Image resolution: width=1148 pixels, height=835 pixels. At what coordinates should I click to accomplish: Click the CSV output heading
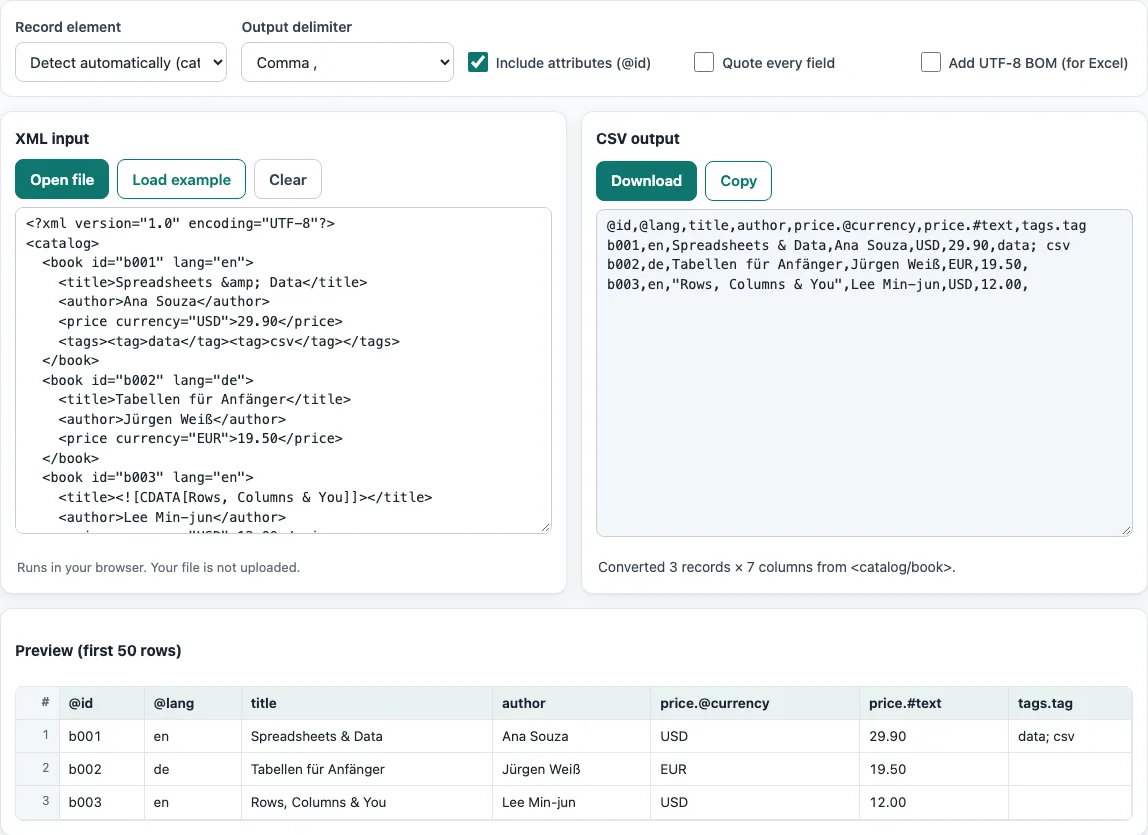tap(638, 138)
